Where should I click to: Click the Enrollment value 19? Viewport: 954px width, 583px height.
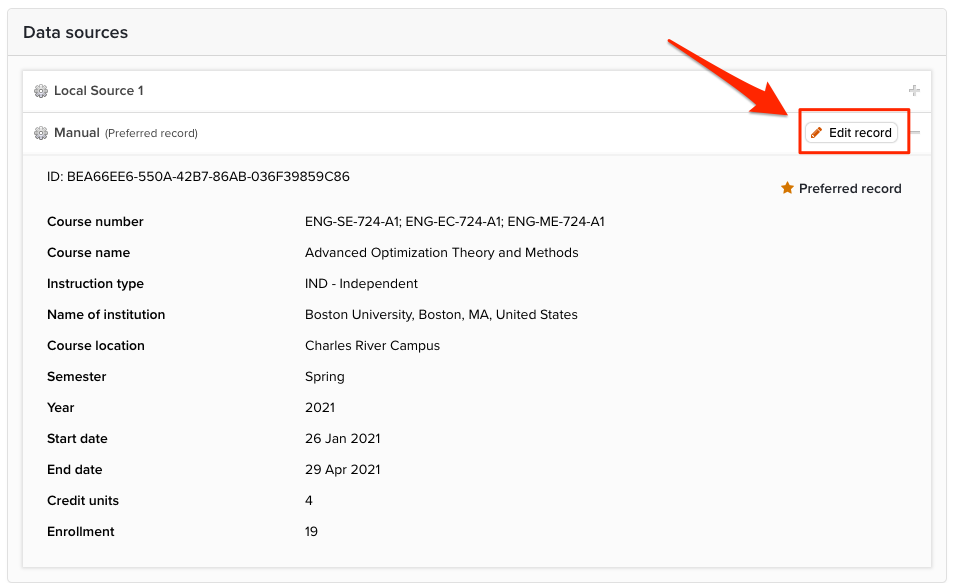312,532
